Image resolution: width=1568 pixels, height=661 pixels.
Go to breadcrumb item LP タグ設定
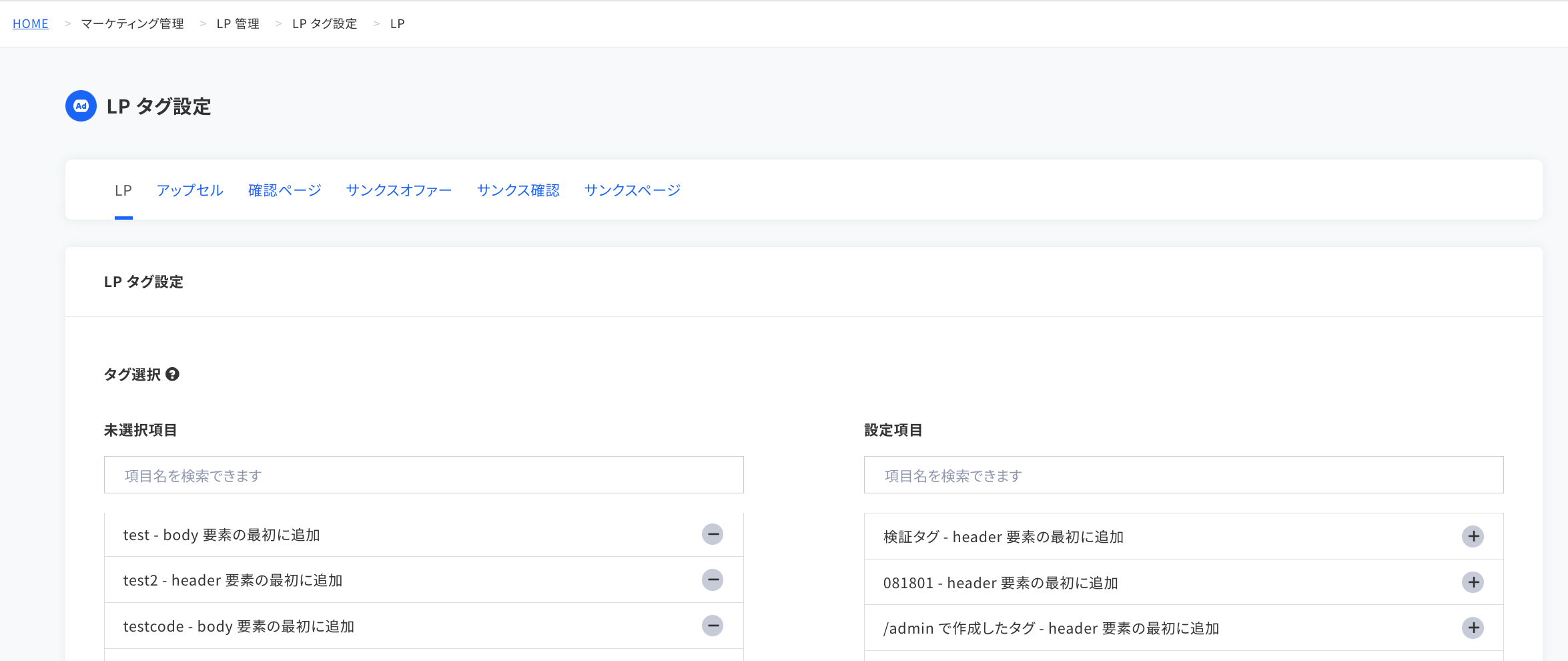coord(324,23)
